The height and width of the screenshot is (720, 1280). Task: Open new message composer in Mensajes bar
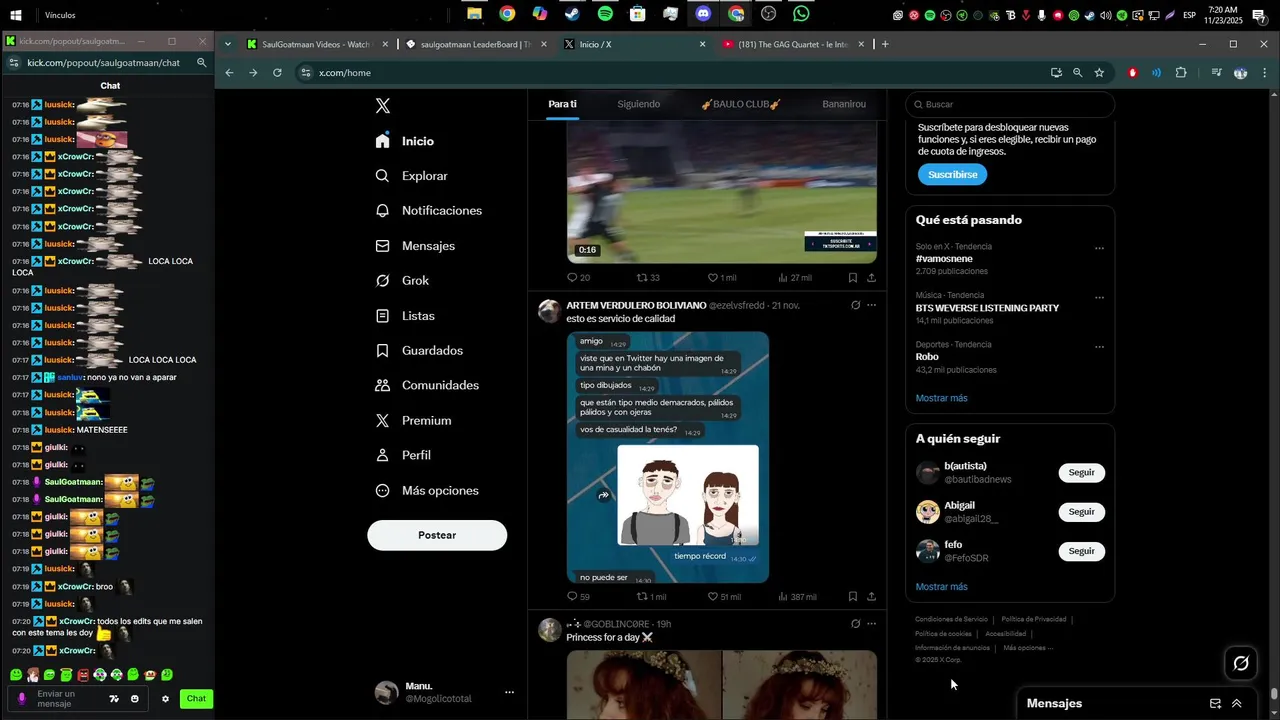(x=1215, y=703)
